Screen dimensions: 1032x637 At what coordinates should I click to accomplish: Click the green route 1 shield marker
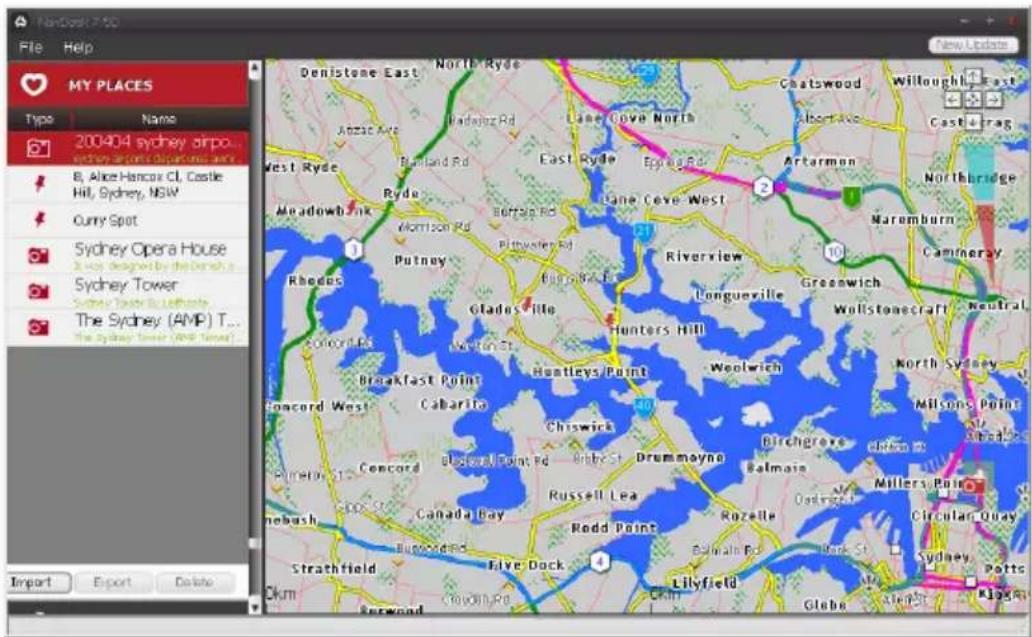click(x=852, y=196)
